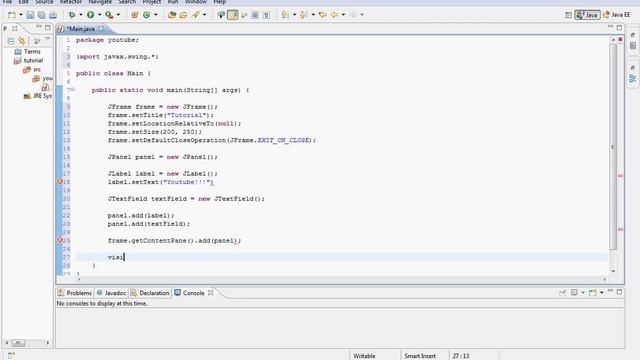Open the Source menu
The image size is (640, 360).
pyautogui.click(x=44, y=2)
